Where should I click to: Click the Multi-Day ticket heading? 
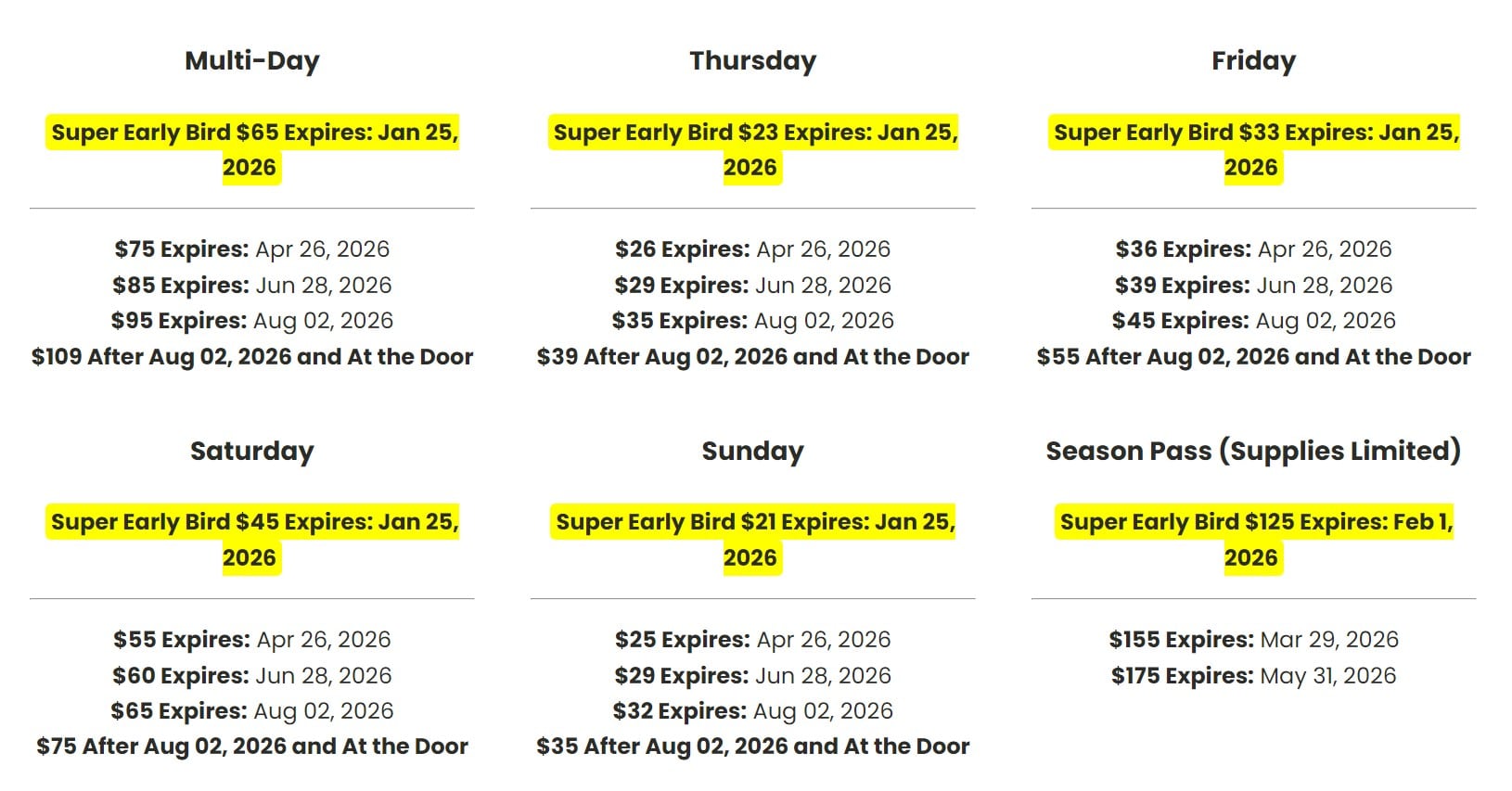[x=251, y=61]
